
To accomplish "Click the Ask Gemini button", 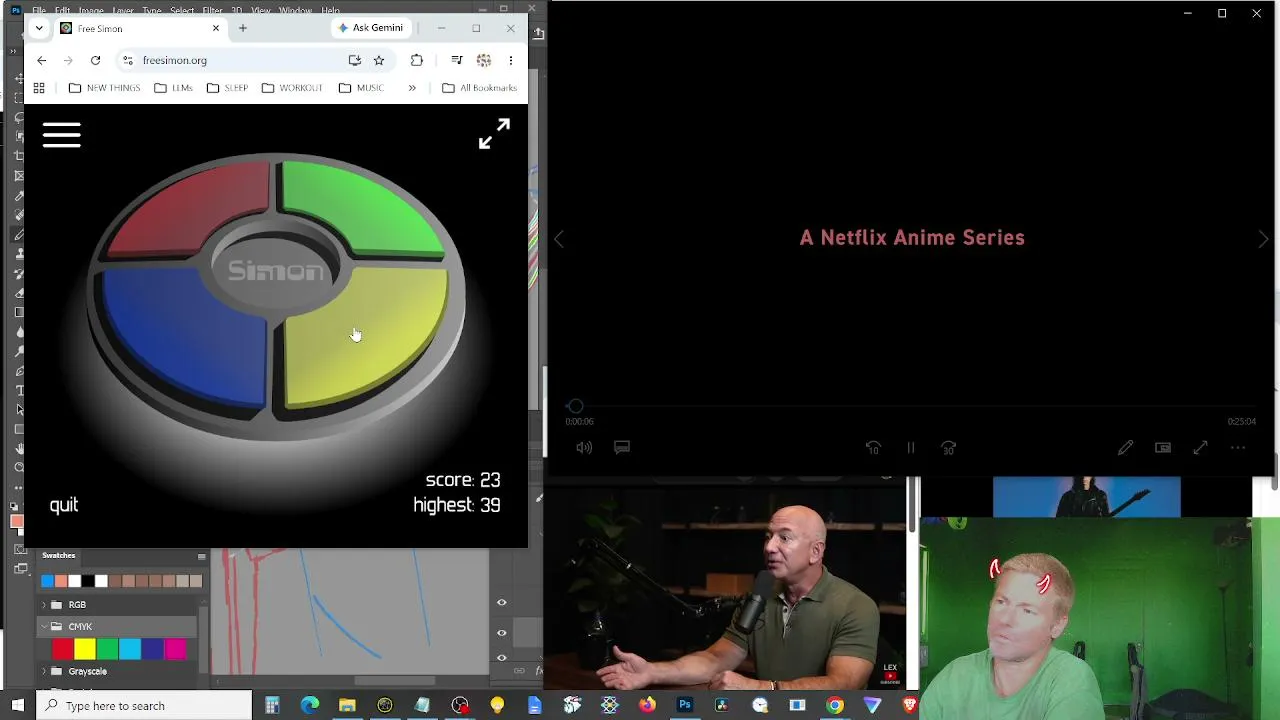I will pos(370,28).
